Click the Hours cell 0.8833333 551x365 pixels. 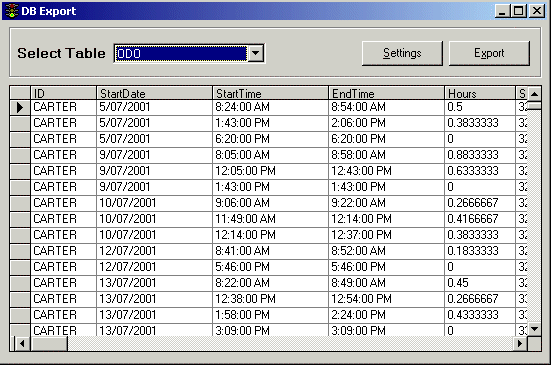(x=480, y=155)
